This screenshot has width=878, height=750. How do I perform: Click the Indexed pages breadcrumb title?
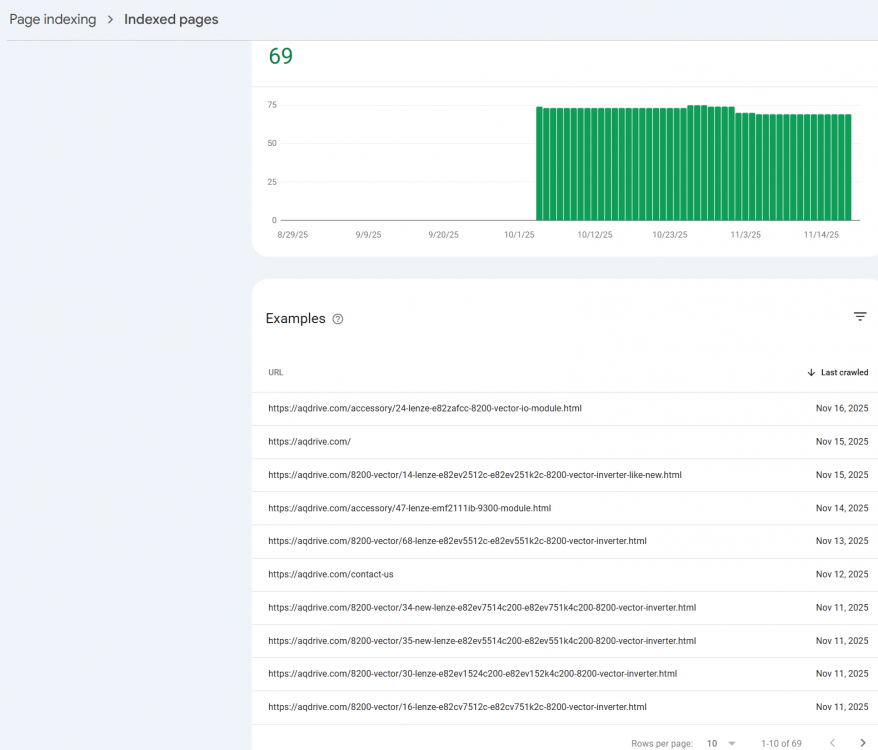point(171,20)
